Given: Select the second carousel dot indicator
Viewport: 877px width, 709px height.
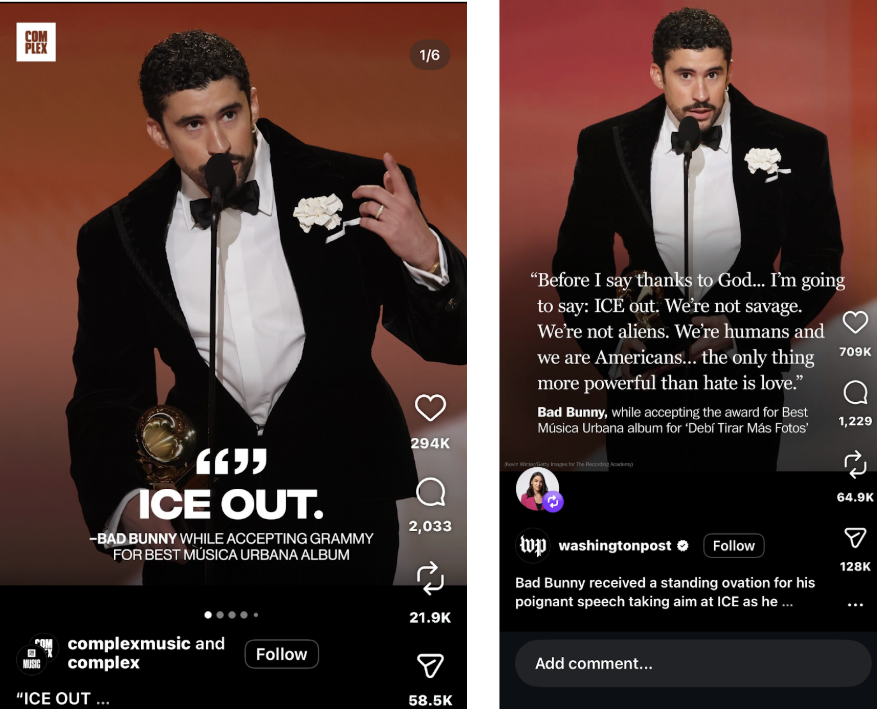Looking at the screenshot, I should click(220, 615).
